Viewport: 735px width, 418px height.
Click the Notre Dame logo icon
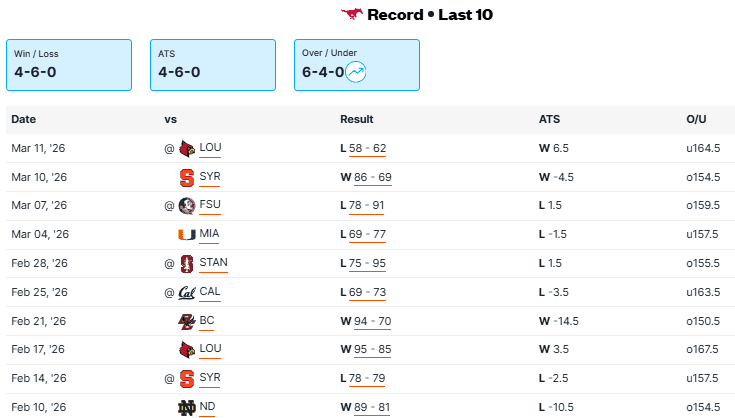pyautogui.click(x=186, y=407)
